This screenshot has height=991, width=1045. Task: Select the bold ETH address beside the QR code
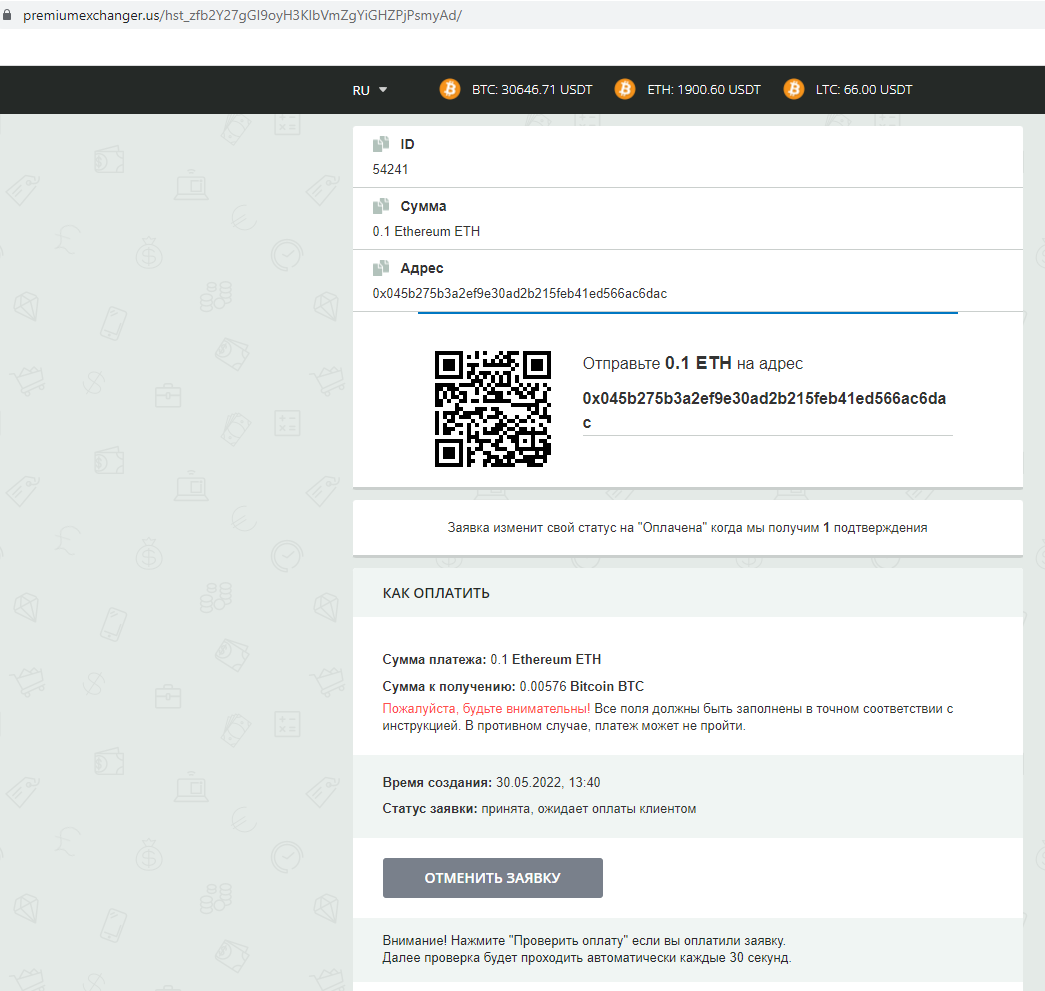pyautogui.click(x=764, y=410)
